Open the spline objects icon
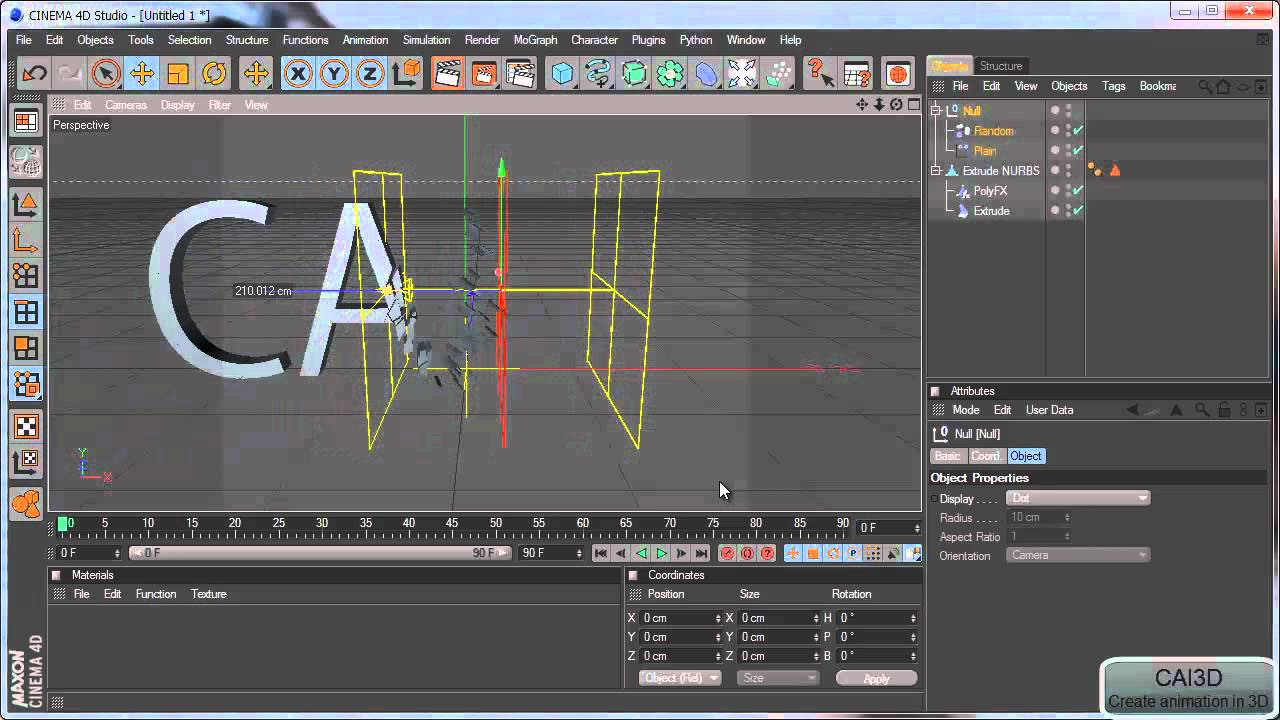Viewport: 1280px width, 720px height. pyautogui.click(x=598, y=74)
